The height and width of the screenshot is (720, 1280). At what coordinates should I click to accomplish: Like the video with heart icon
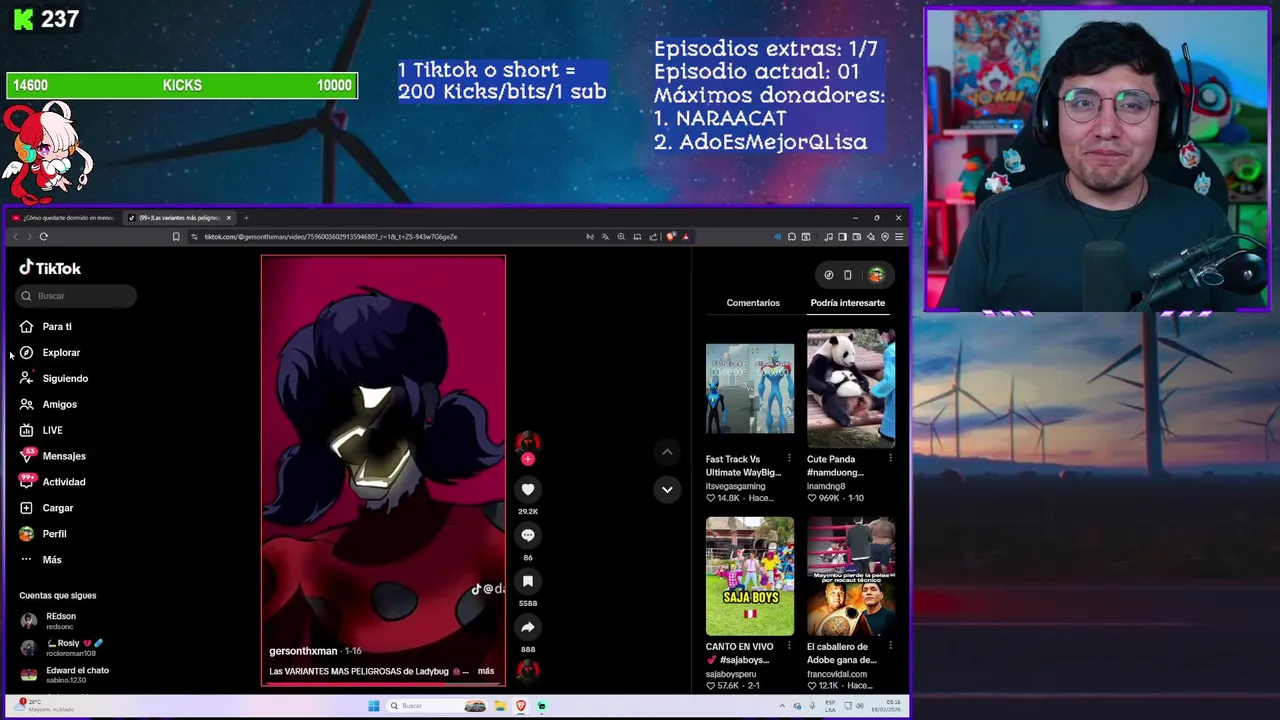point(528,489)
